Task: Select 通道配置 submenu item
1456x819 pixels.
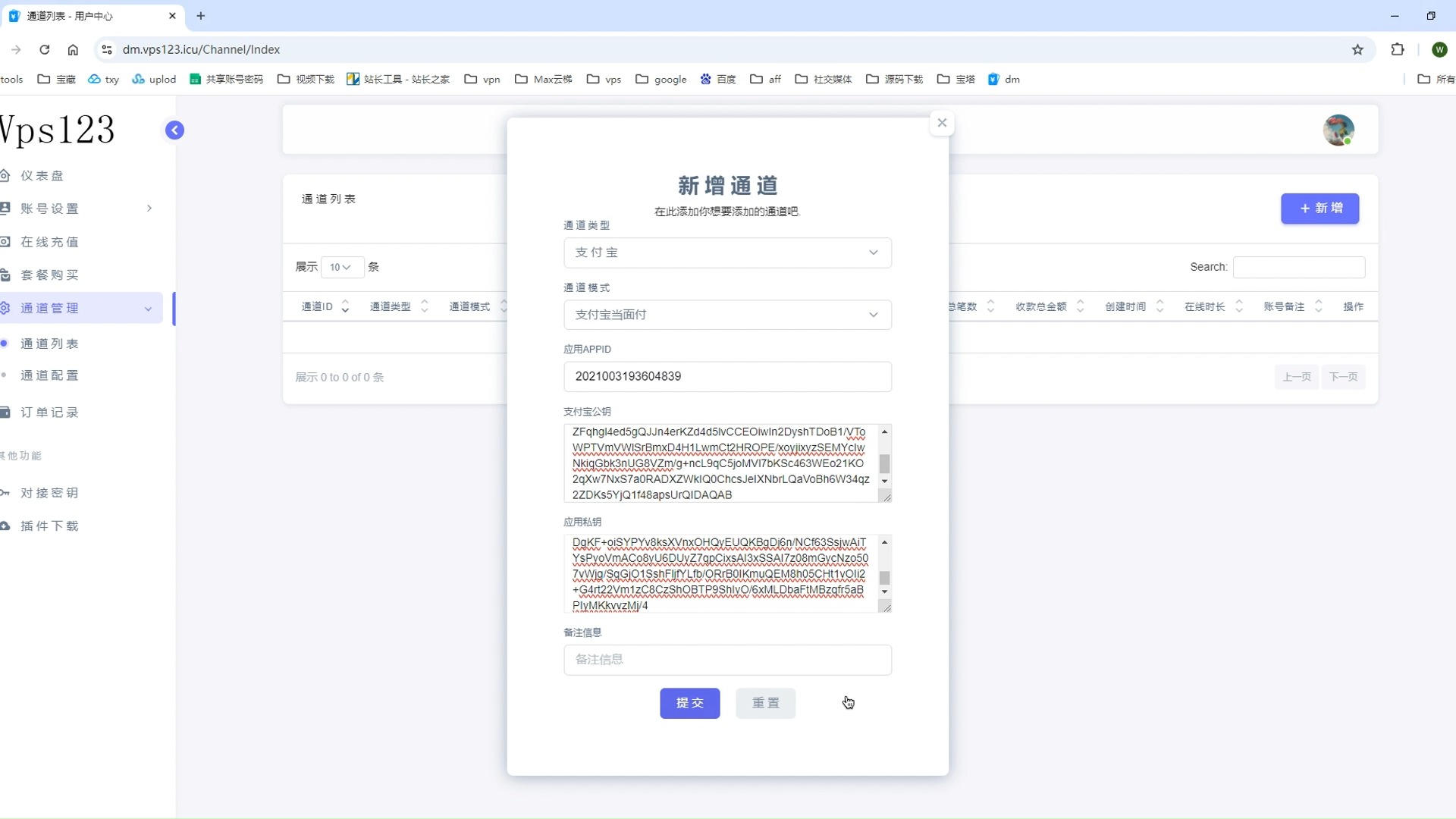Action: (49, 375)
